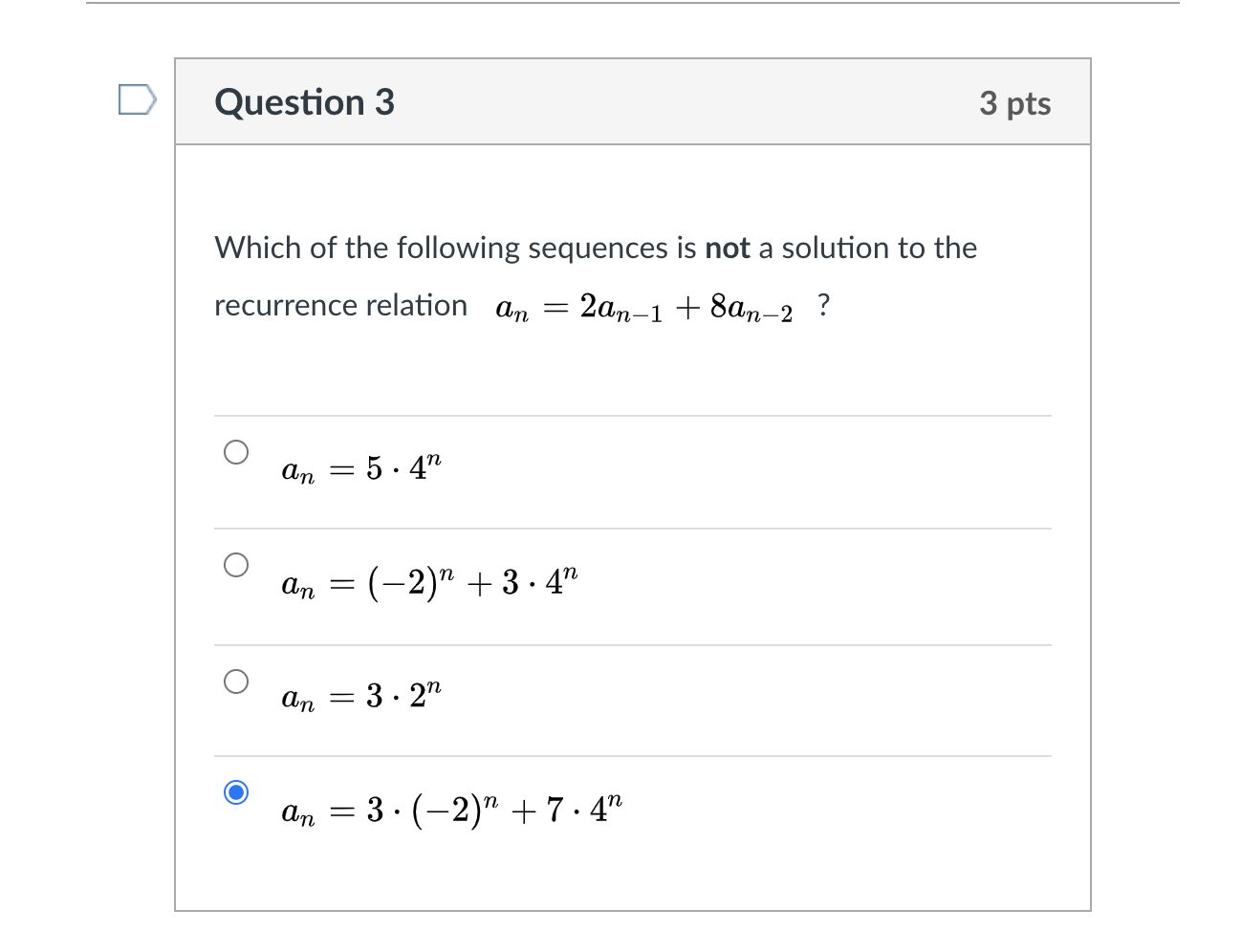This screenshot has height=952, width=1241.
Task: Select radio button for an = 5·4^n
Action: coord(235,451)
